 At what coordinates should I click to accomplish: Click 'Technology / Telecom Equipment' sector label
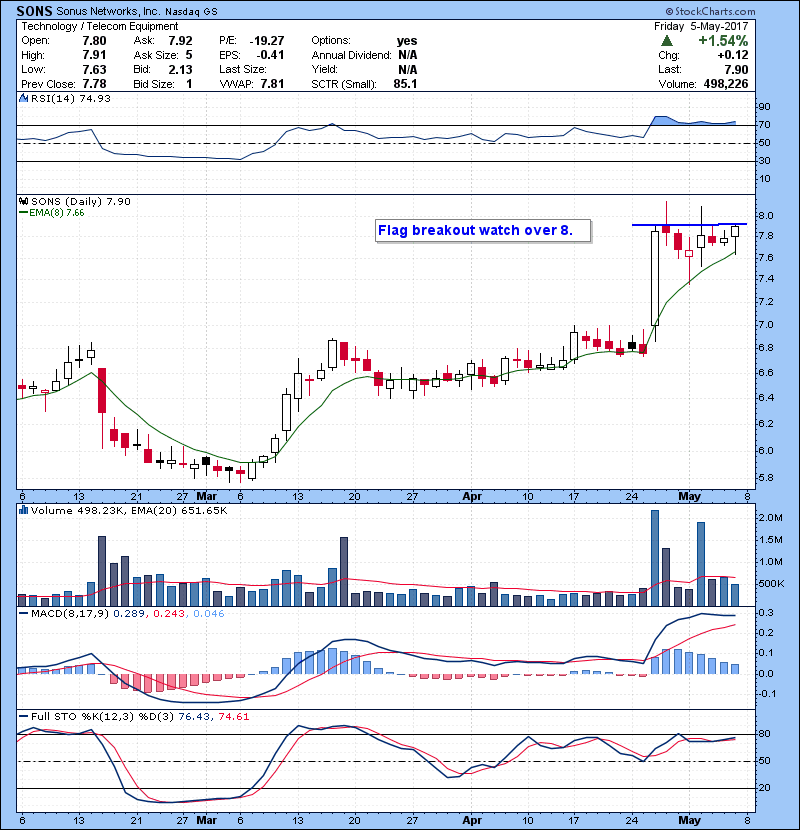100,26
